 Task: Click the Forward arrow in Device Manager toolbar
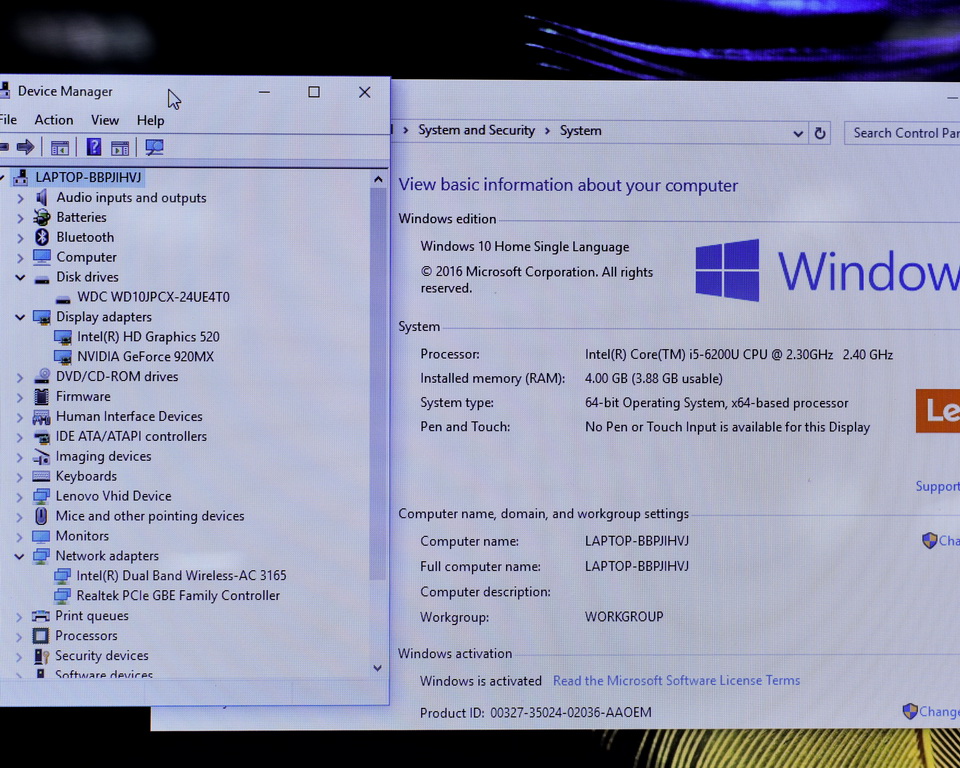[25, 147]
